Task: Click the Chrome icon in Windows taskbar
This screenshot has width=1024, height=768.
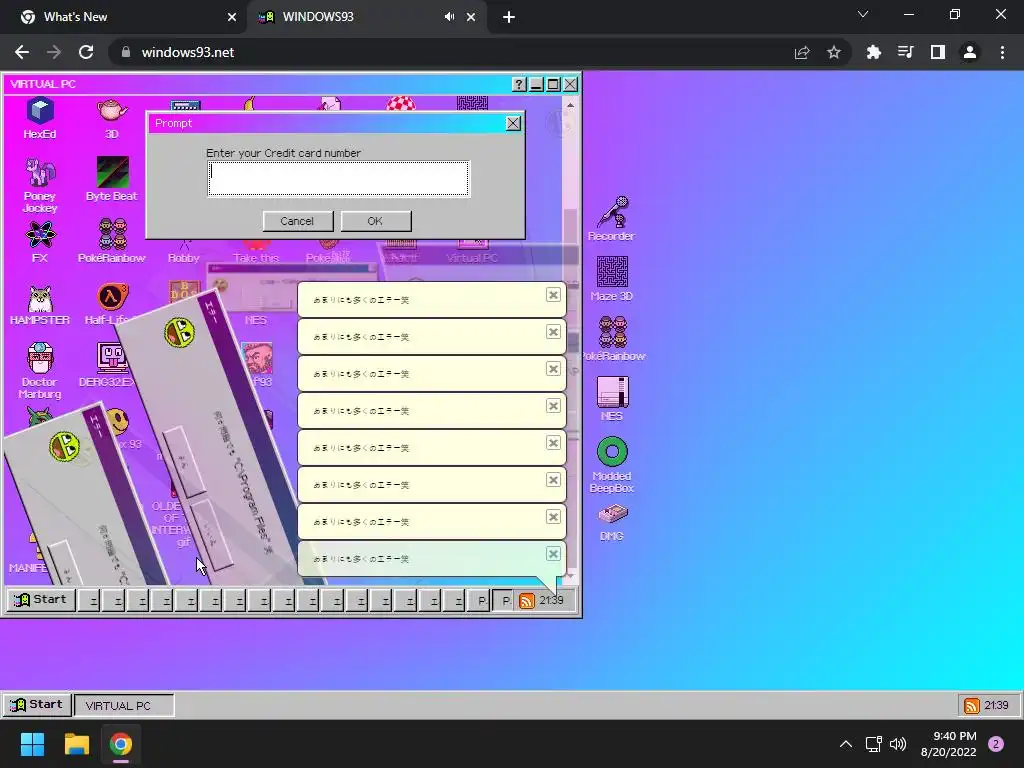Action: click(121, 744)
